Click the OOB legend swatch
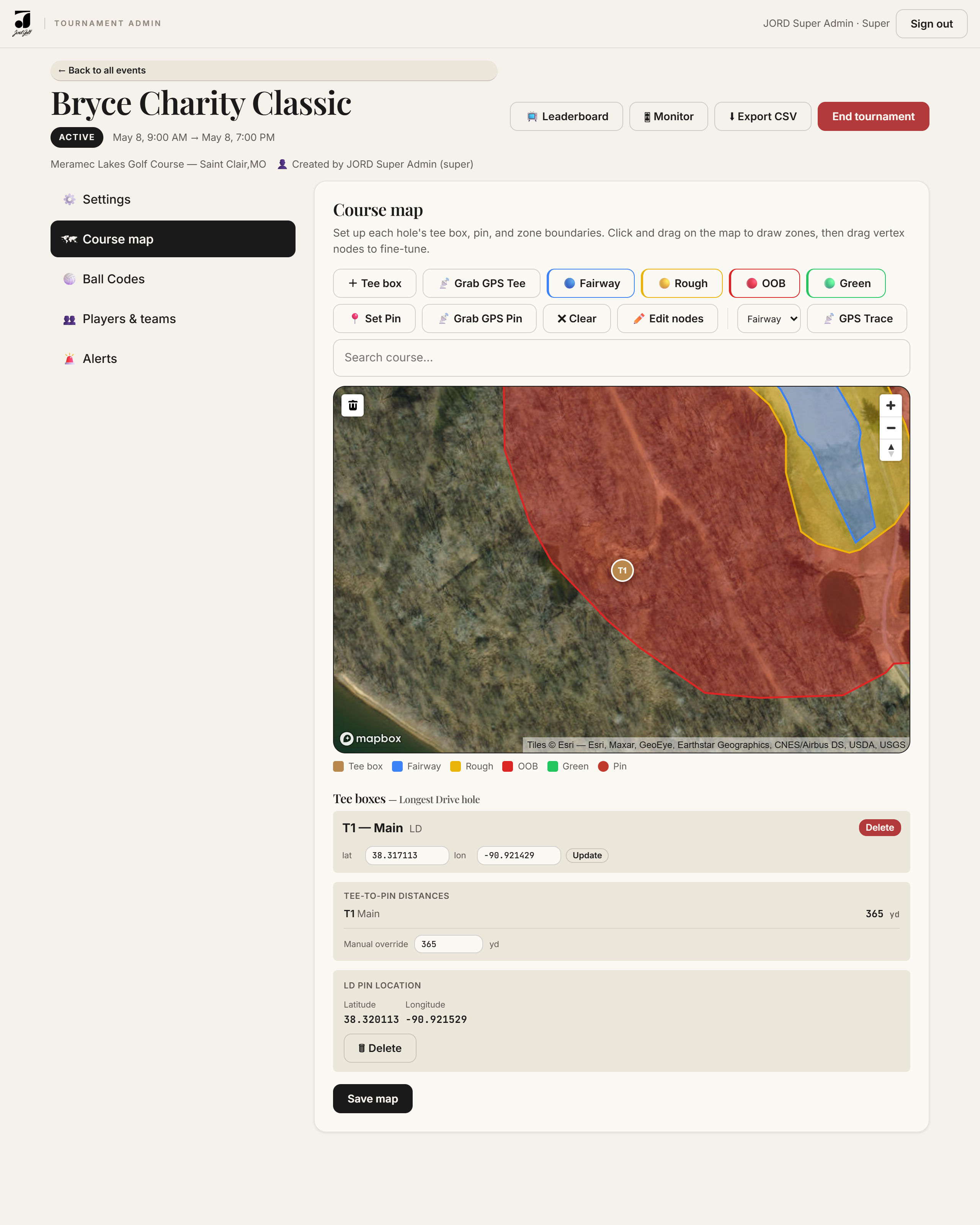 508,766
